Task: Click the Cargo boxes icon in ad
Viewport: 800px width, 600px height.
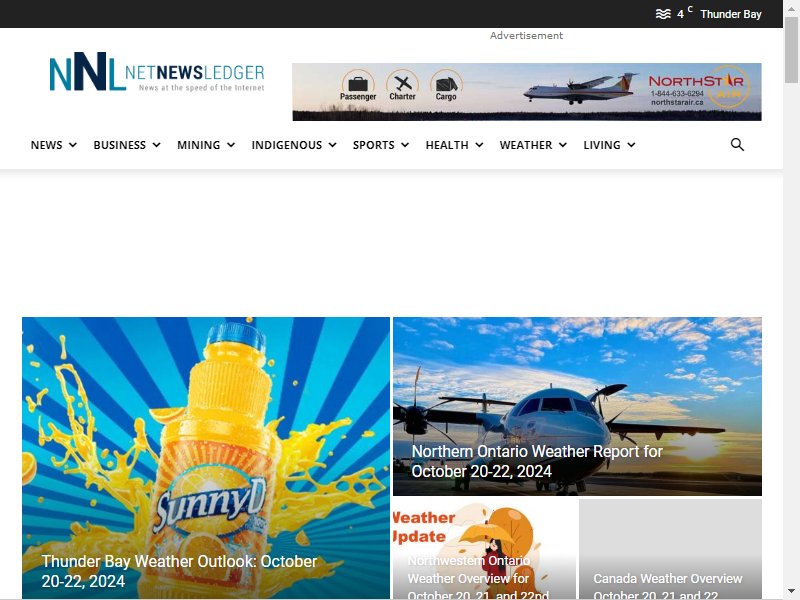Action: (x=446, y=85)
